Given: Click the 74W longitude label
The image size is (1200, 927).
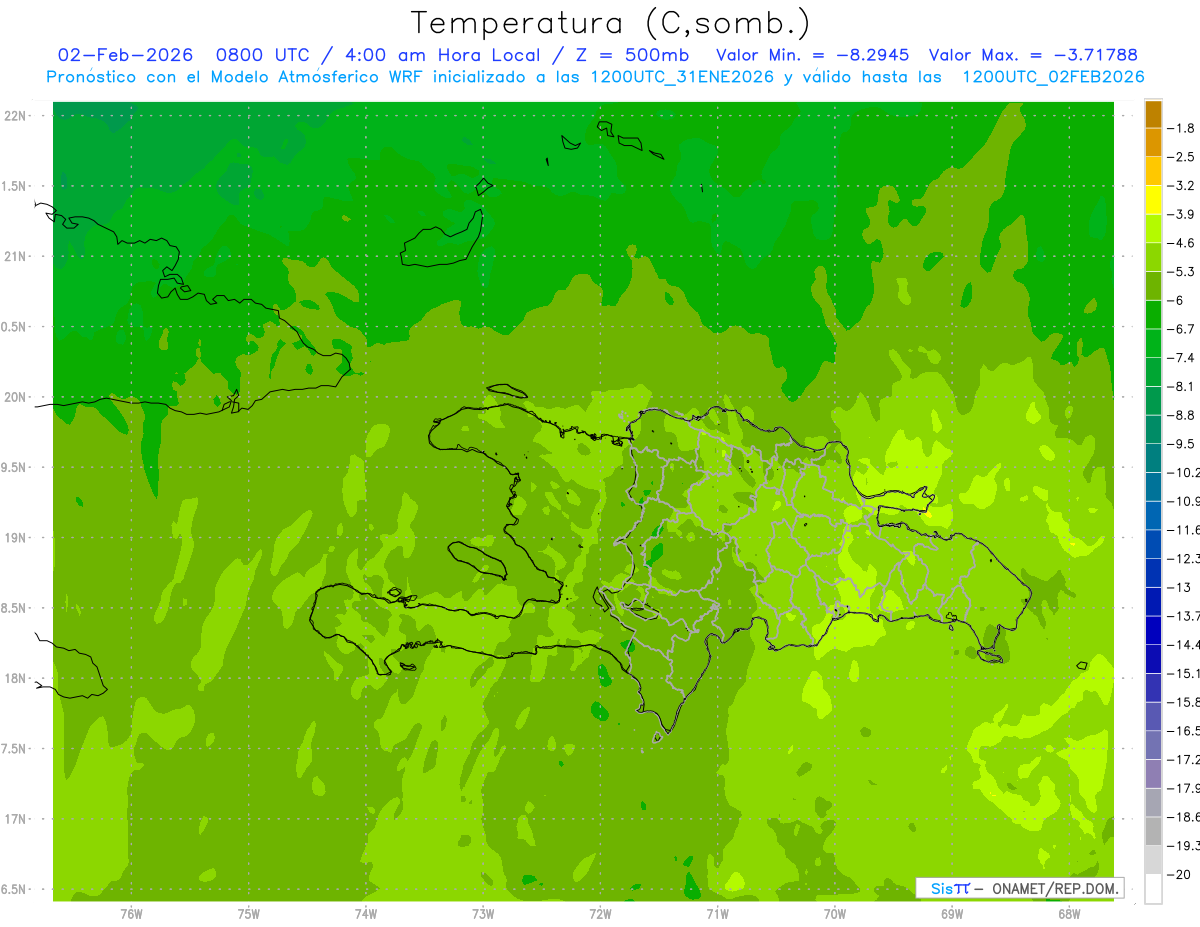Looking at the screenshot, I should tap(366, 913).
